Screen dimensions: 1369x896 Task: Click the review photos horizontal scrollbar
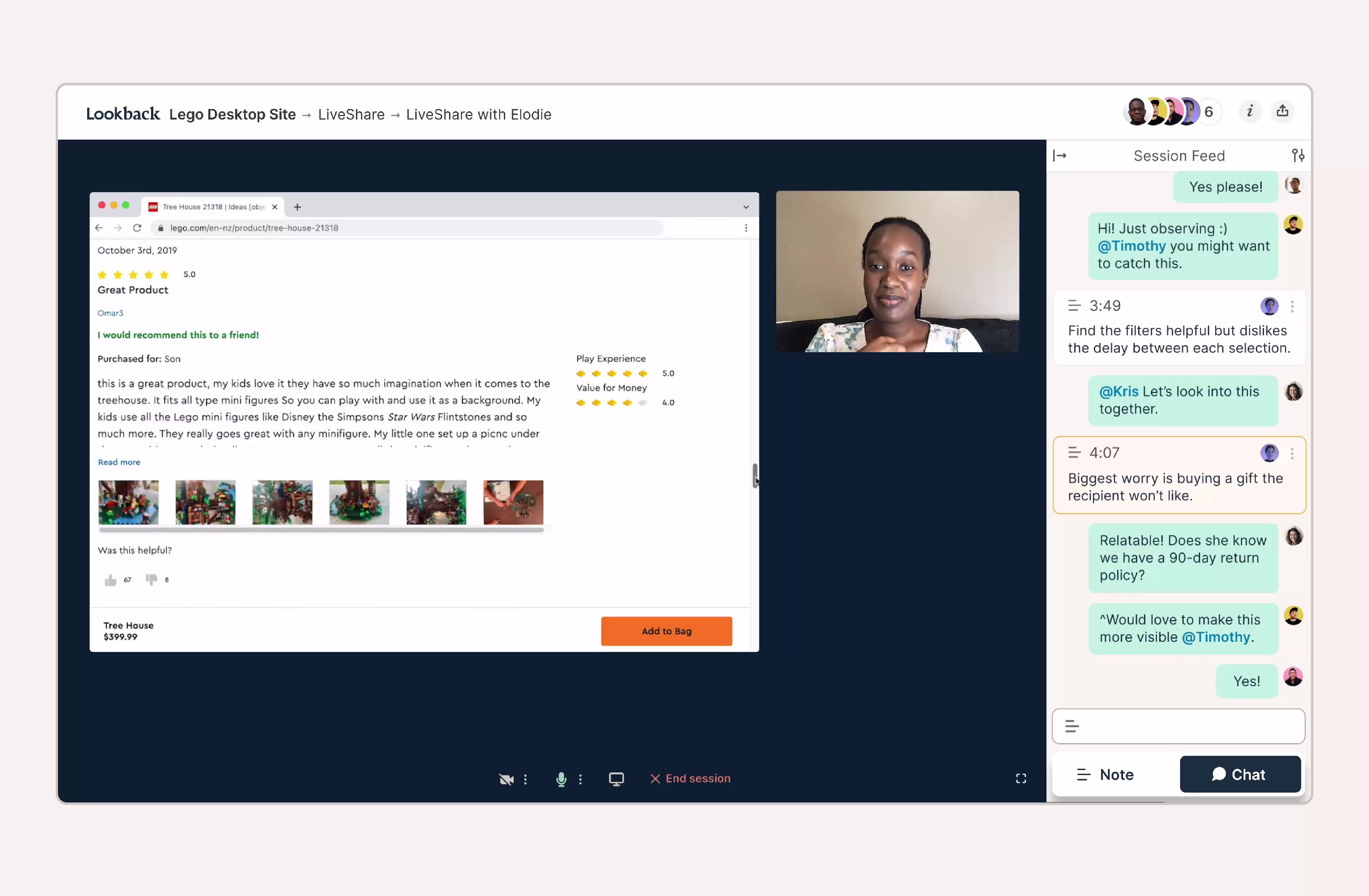coord(321,530)
